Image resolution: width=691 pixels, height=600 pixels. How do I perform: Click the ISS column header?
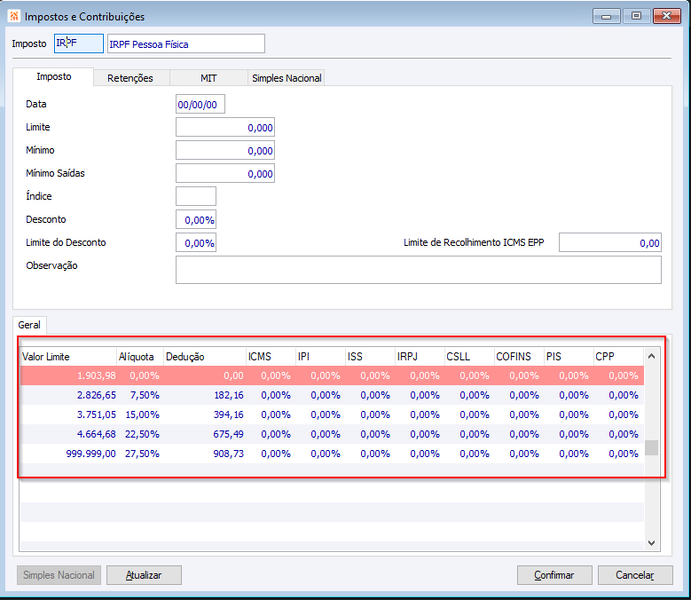[370, 356]
